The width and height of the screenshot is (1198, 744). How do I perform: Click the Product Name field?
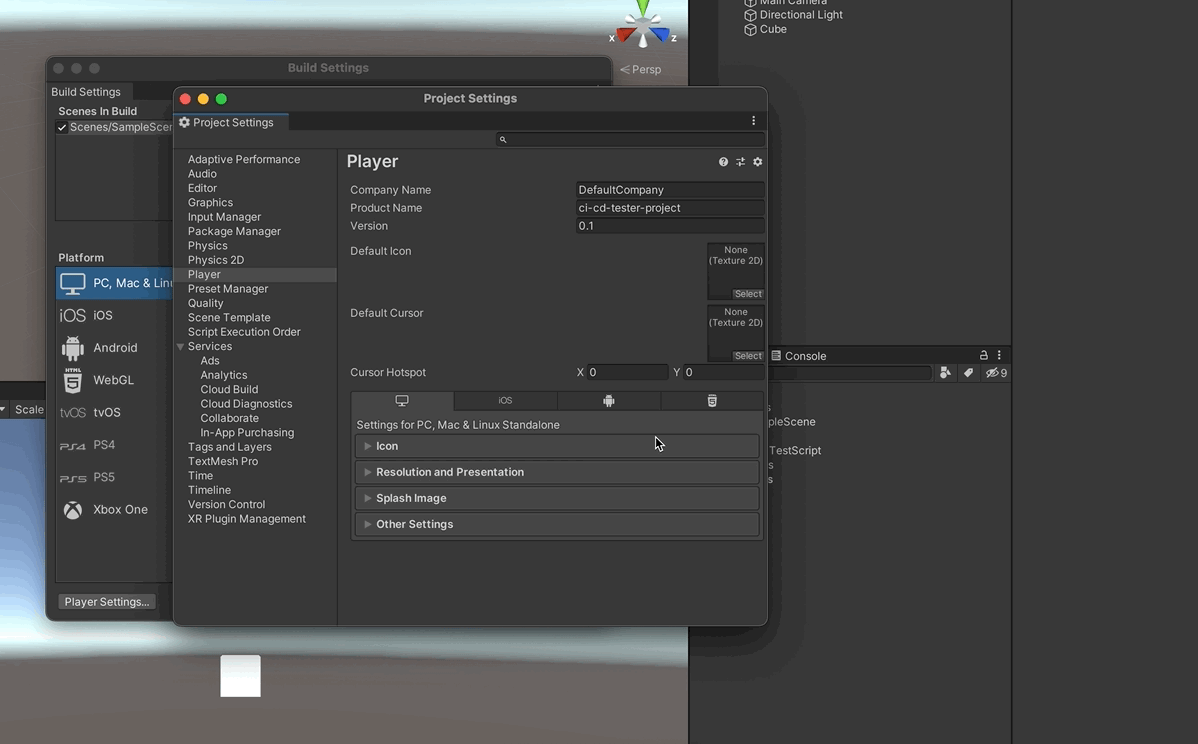pos(670,208)
